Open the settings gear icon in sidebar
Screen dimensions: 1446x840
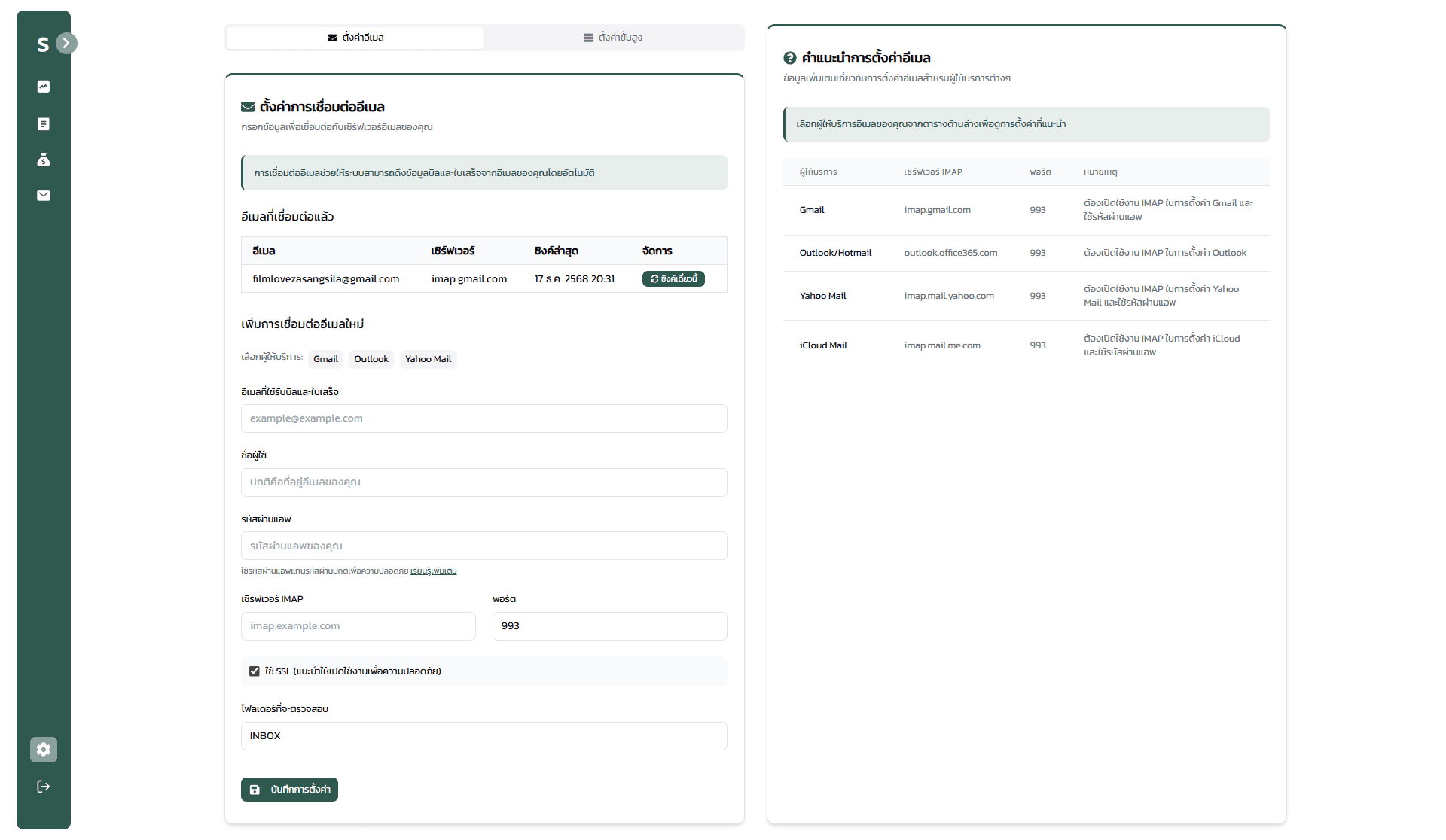coord(44,750)
